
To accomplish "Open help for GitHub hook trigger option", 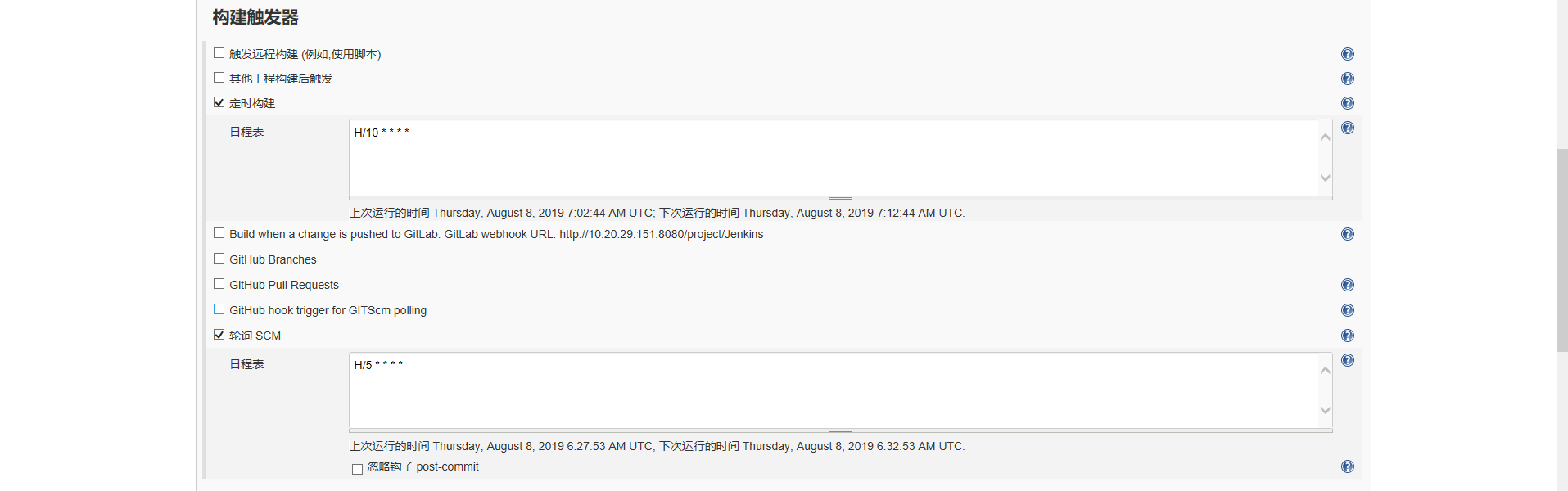I will point(1347,310).
